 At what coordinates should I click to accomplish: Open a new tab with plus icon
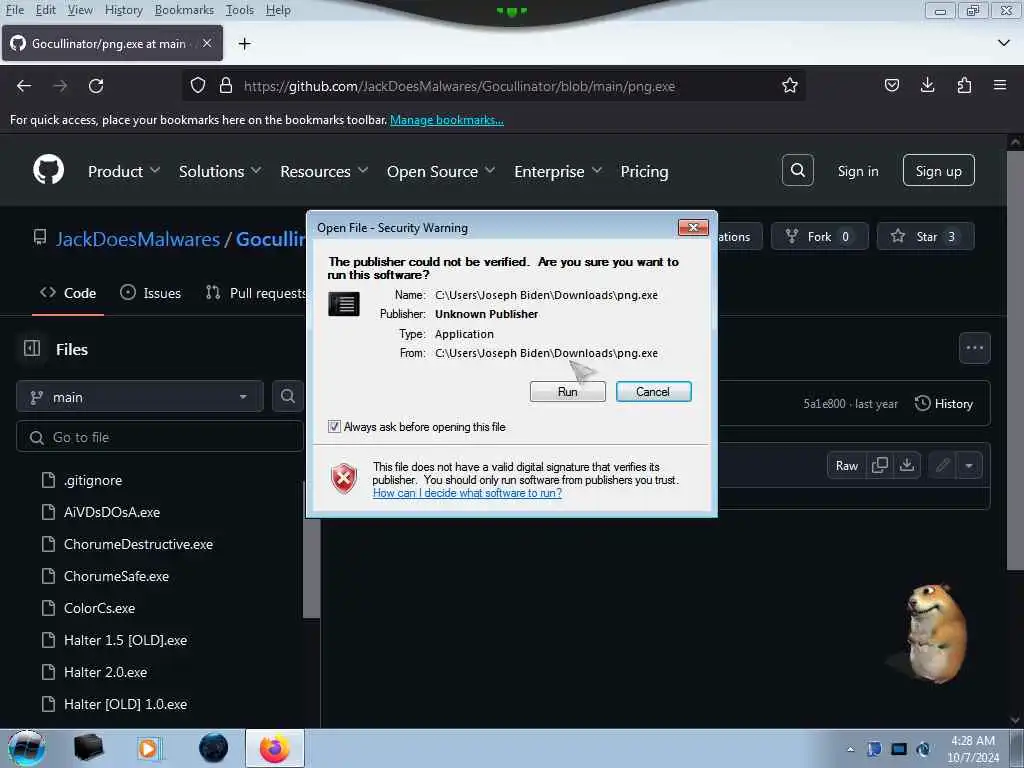tap(244, 44)
